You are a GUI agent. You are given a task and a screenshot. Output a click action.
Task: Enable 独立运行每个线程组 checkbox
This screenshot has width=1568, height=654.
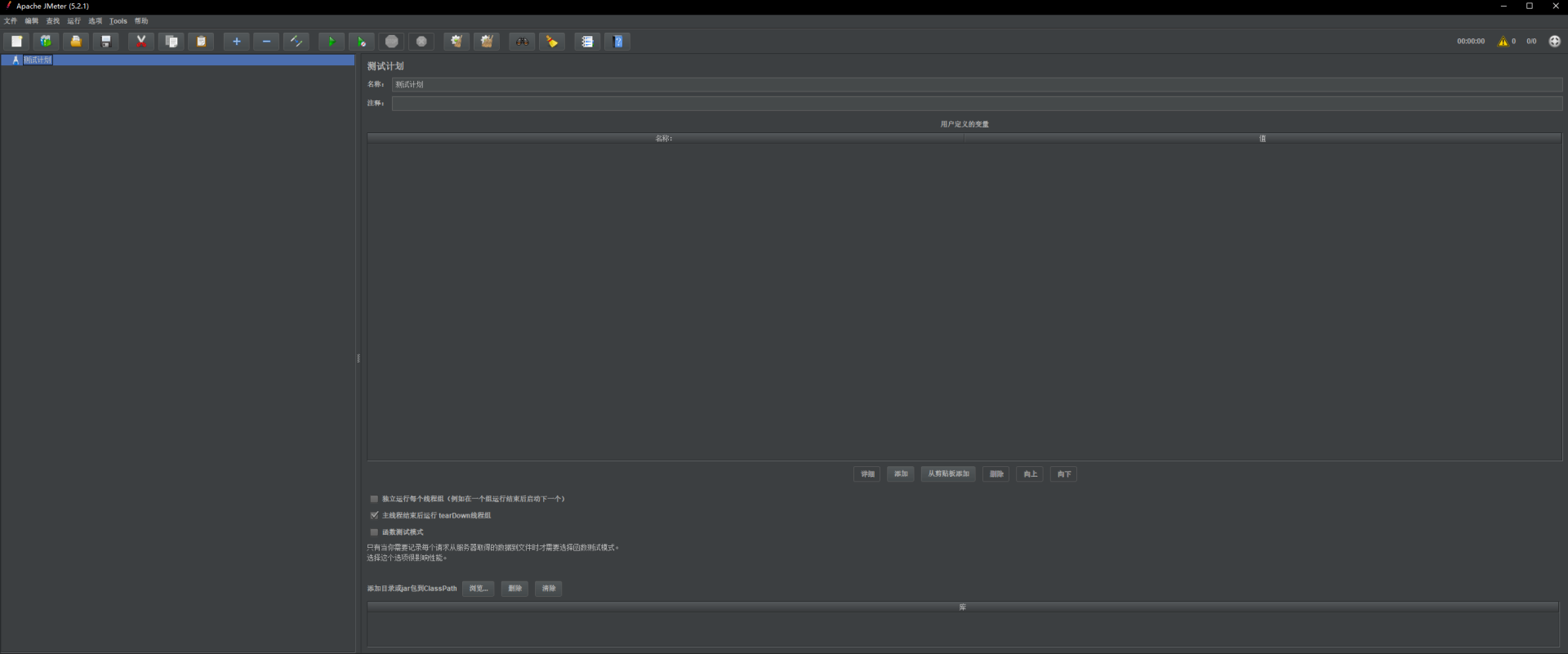[x=374, y=499]
